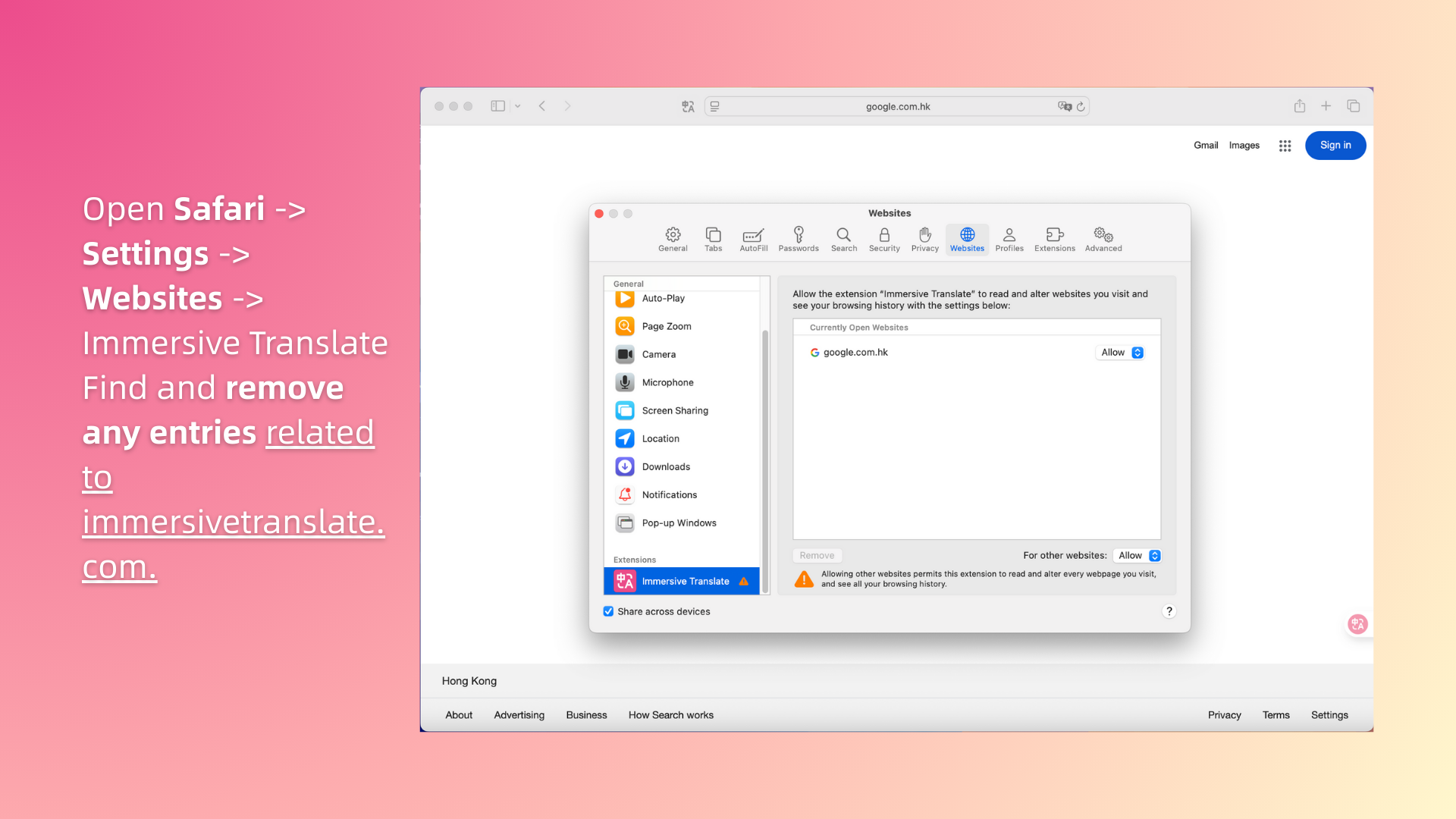The image size is (1456, 819).
Task: Open the Business footer link
Action: 586,715
